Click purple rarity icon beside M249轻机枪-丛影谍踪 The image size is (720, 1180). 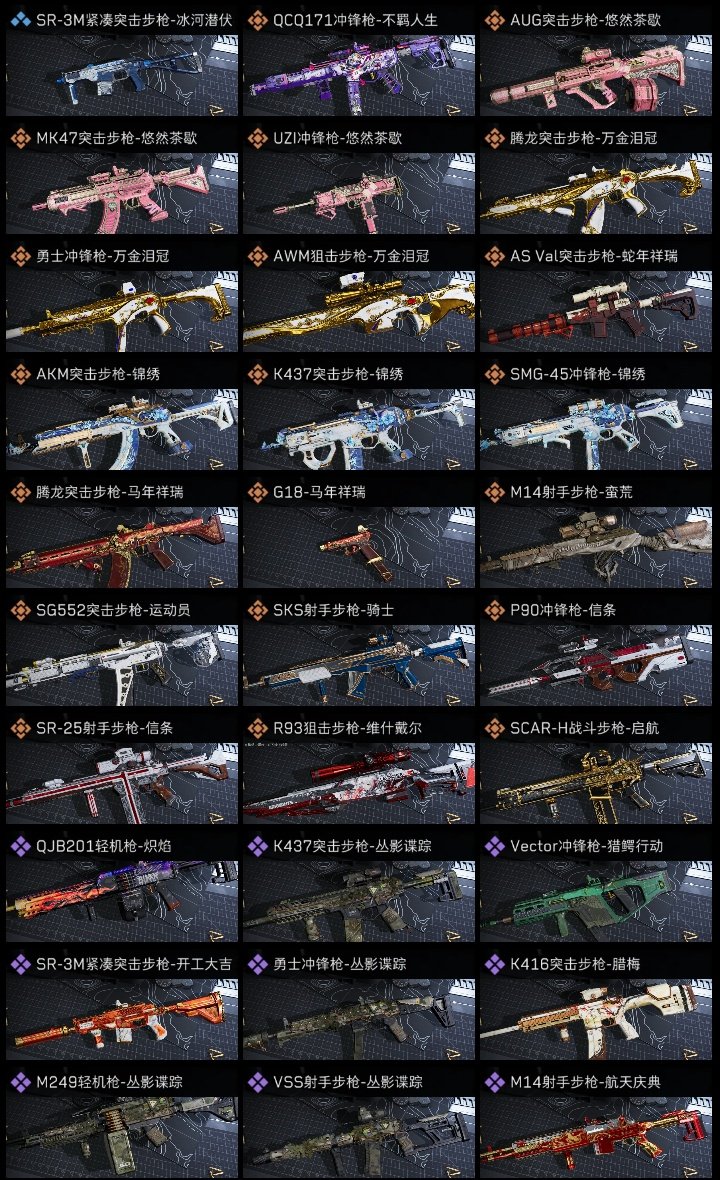point(20,1081)
